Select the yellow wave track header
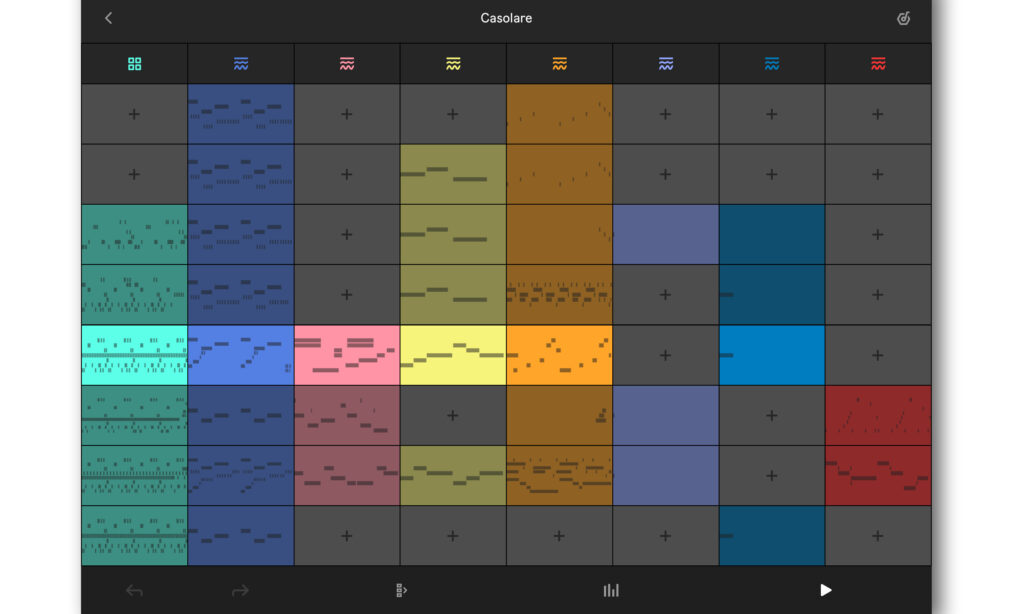 (453, 63)
